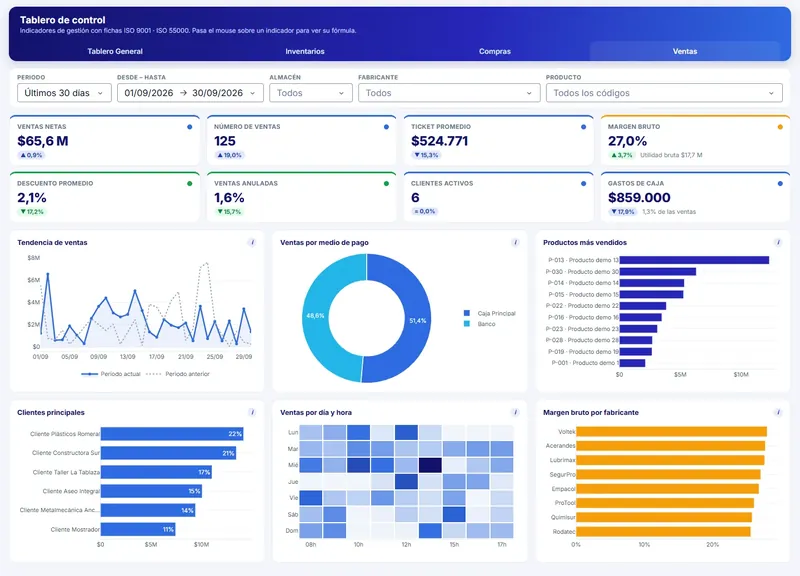Click the $859.000 Gastos de Caja value
800x576 pixels.
point(639,197)
